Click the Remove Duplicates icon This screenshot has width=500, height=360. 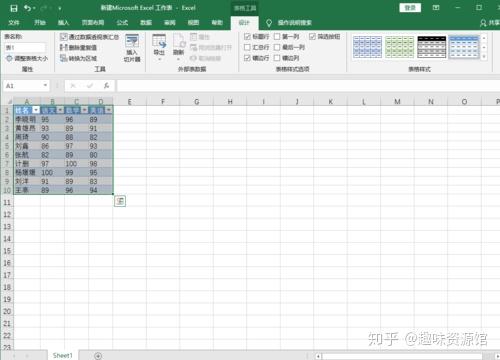(63, 47)
